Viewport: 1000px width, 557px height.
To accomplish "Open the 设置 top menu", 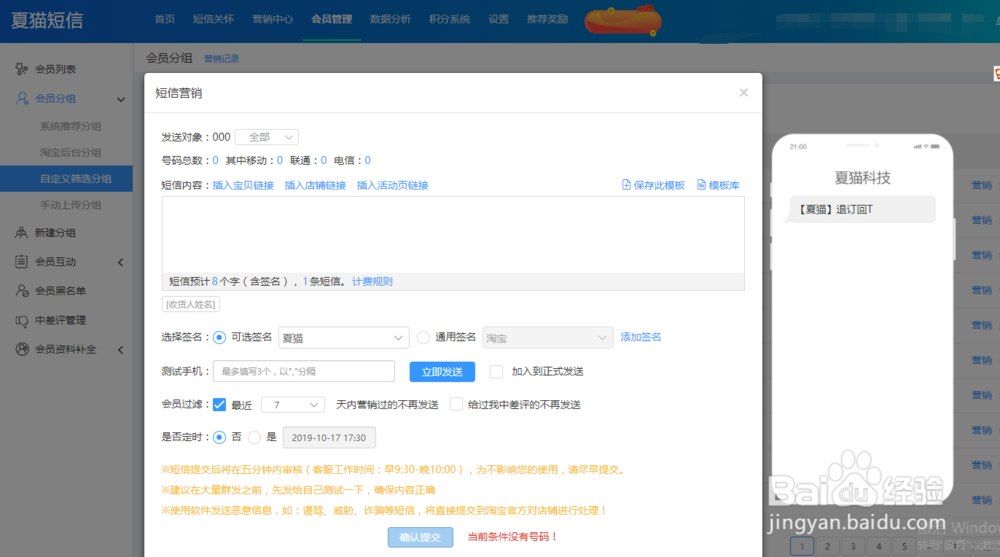I will (499, 19).
